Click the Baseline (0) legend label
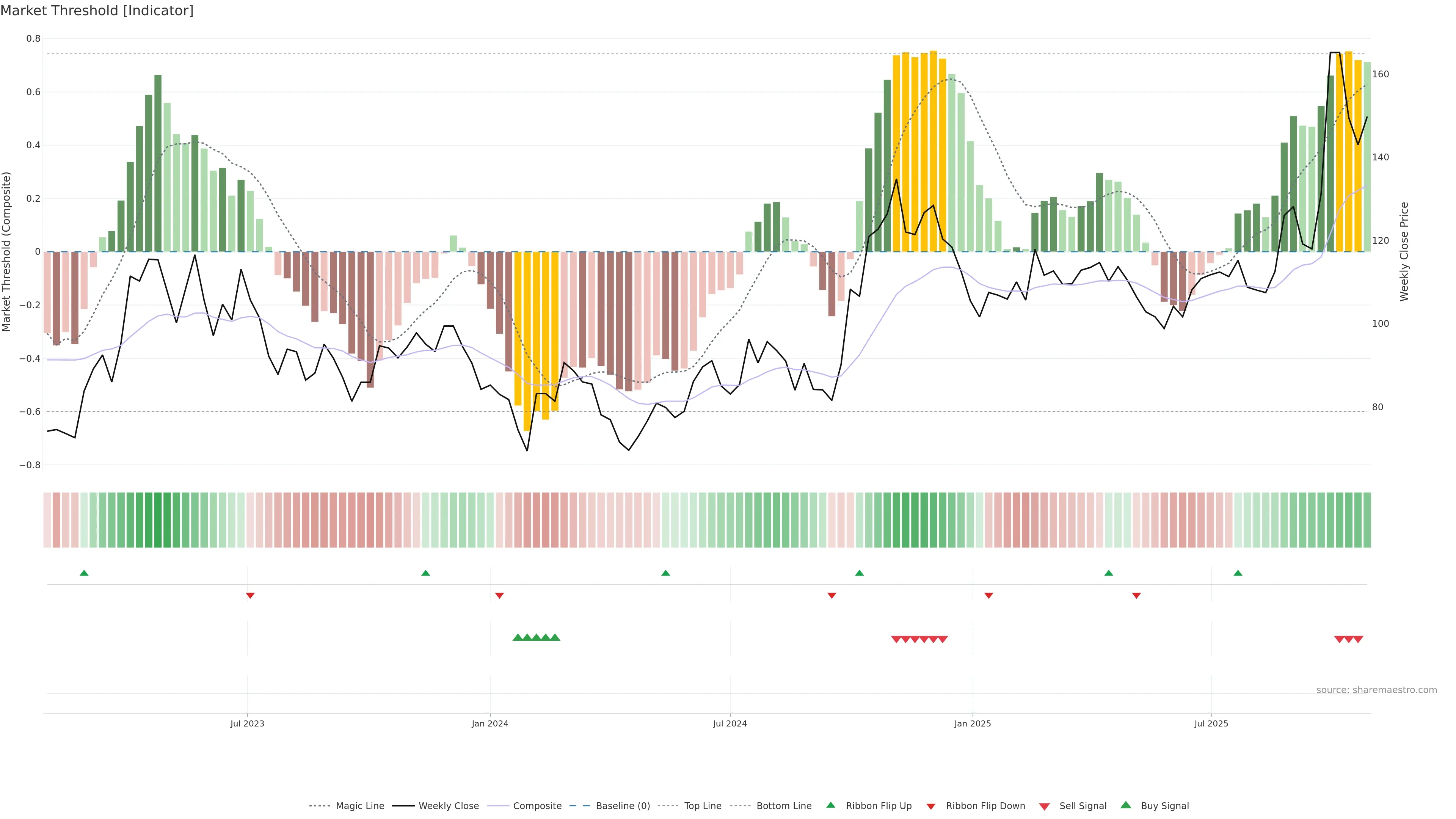Image resolution: width=1456 pixels, height=819 pixels. pyautogui.click(x=623, y=806)
